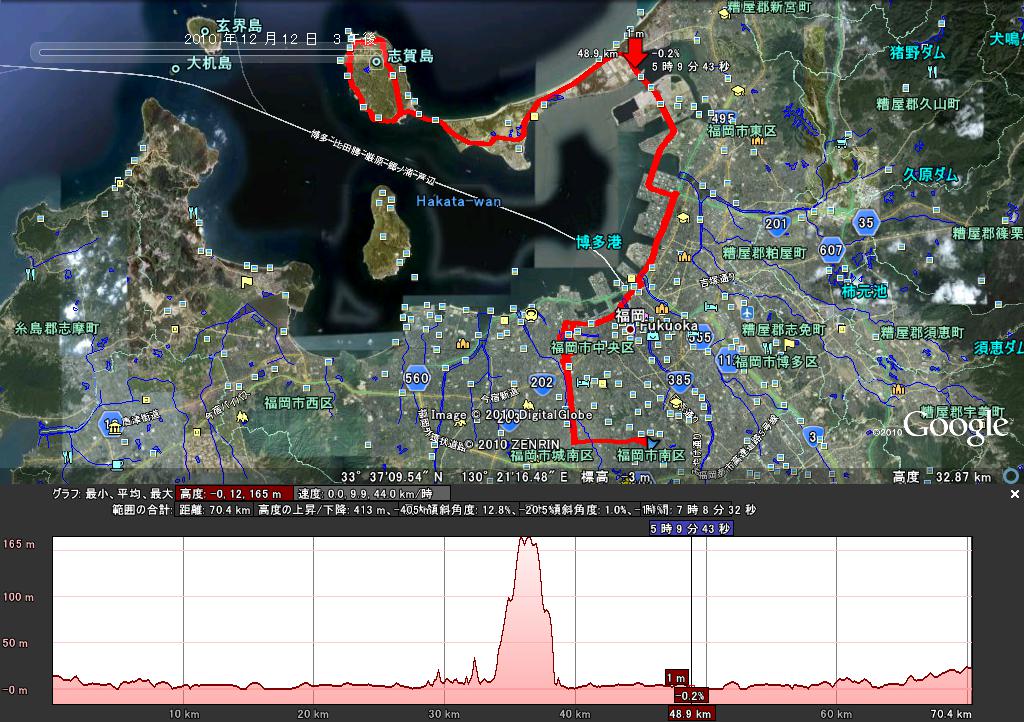Click the restaurant icon left of the coffee cup
The height and width of the screenshot is (722, 1024).
pyautogui.click(x=67, y=456)
